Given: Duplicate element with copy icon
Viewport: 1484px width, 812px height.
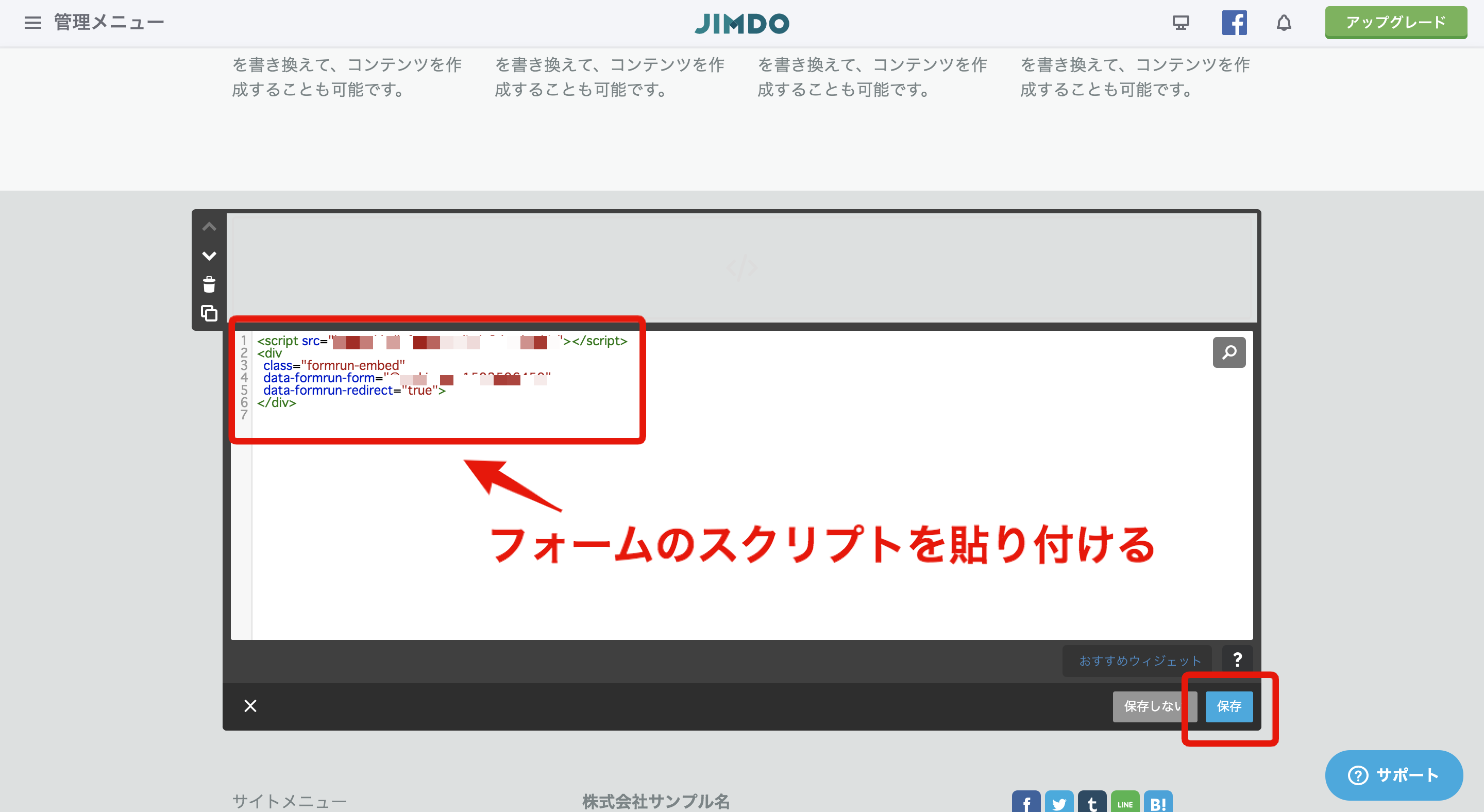Looking at the screenshot, I should (x=209, y=313).
